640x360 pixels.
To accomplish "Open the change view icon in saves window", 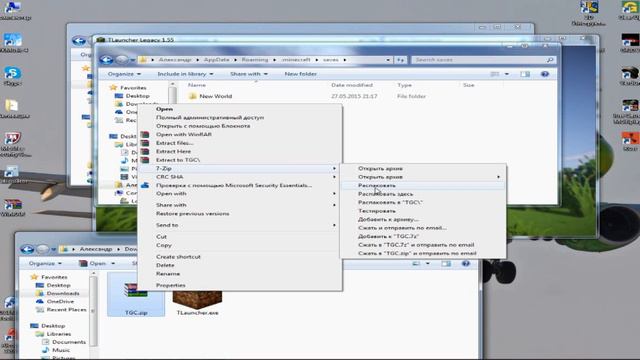I will pos(495,74).
